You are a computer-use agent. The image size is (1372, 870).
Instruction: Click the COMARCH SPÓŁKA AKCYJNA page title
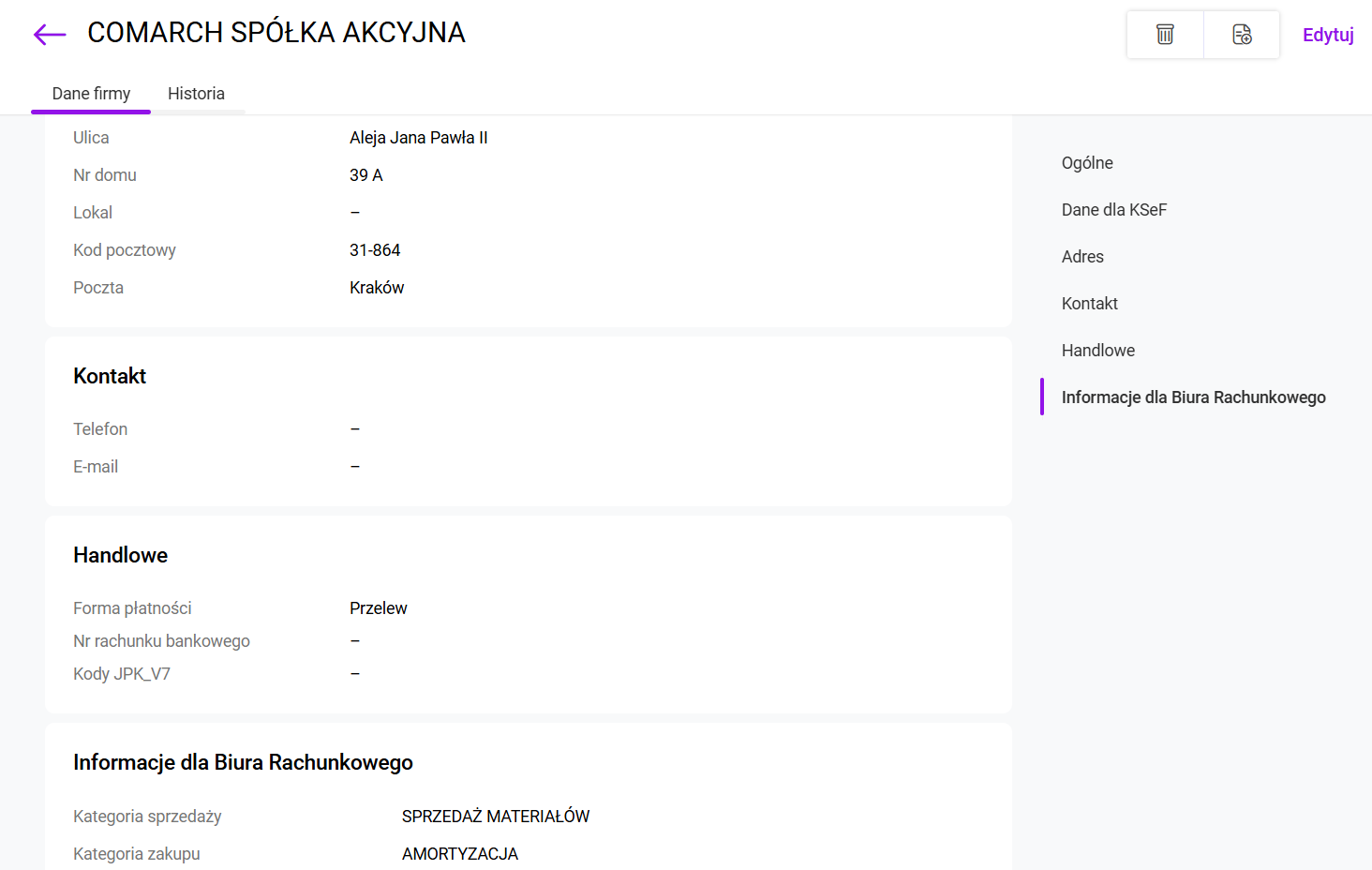tap(276, 33)
